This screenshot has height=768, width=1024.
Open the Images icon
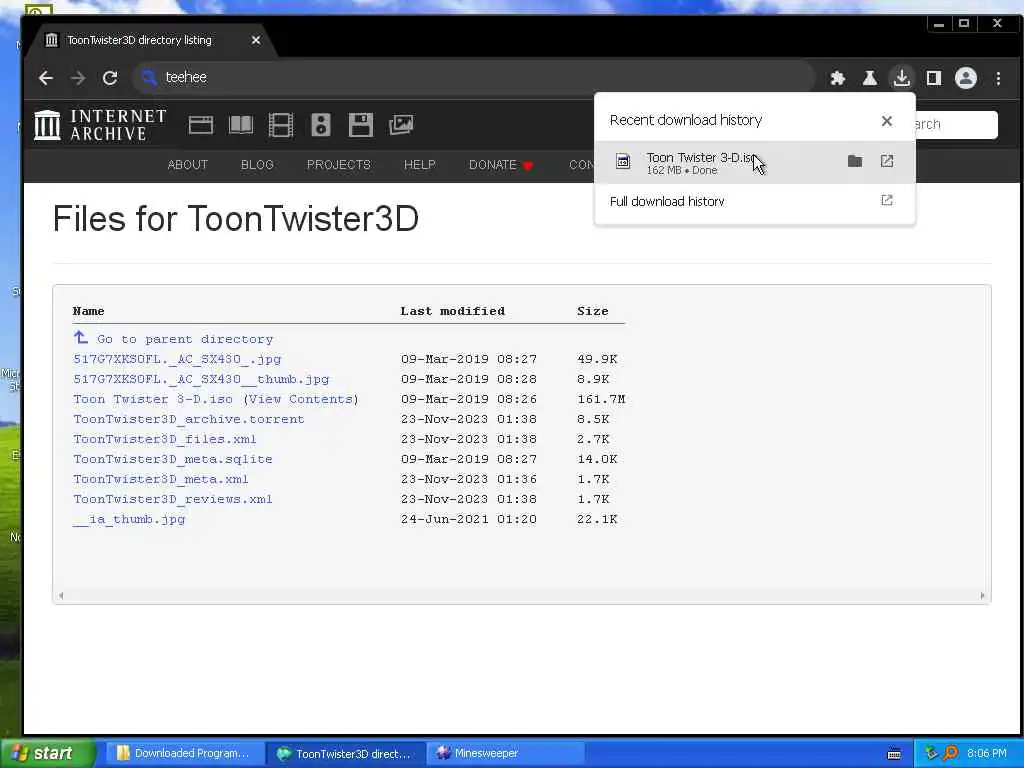click(x=401, y=125)
